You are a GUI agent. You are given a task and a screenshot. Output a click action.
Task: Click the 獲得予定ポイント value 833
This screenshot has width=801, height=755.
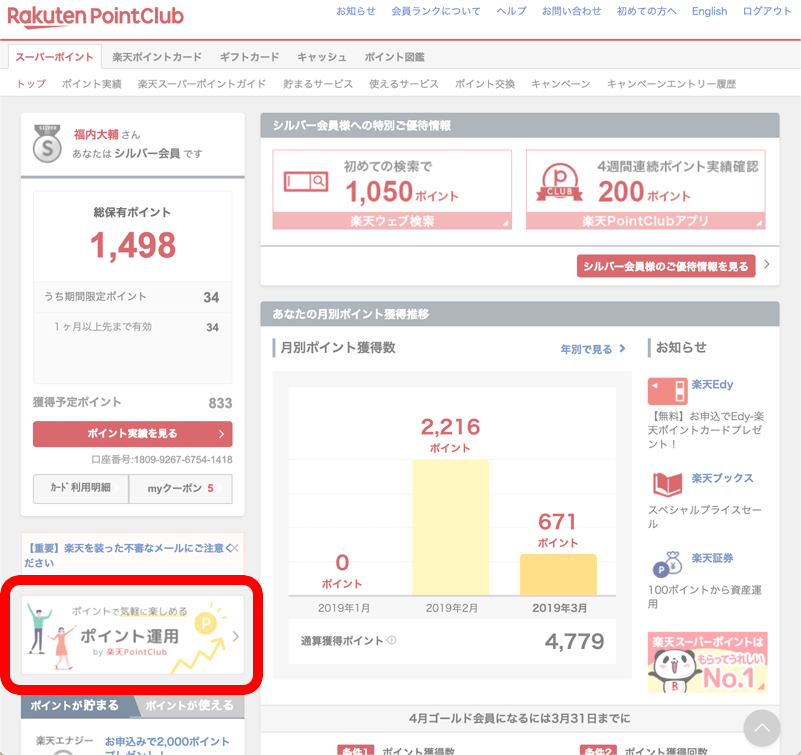click(x=220, y=403)
